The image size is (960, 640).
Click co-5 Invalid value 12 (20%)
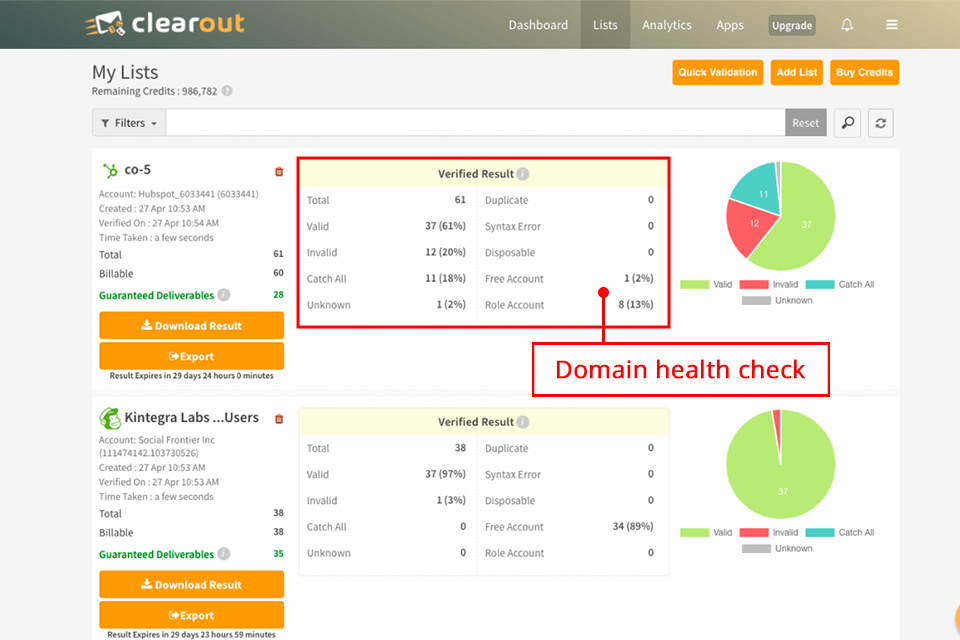tap(445, 252)
